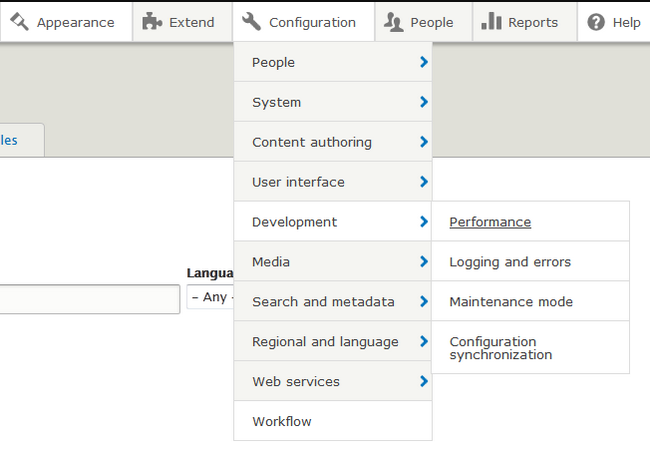650x449 pixels.
Task: Expand the Media submenu arrow
Action: 424,262
